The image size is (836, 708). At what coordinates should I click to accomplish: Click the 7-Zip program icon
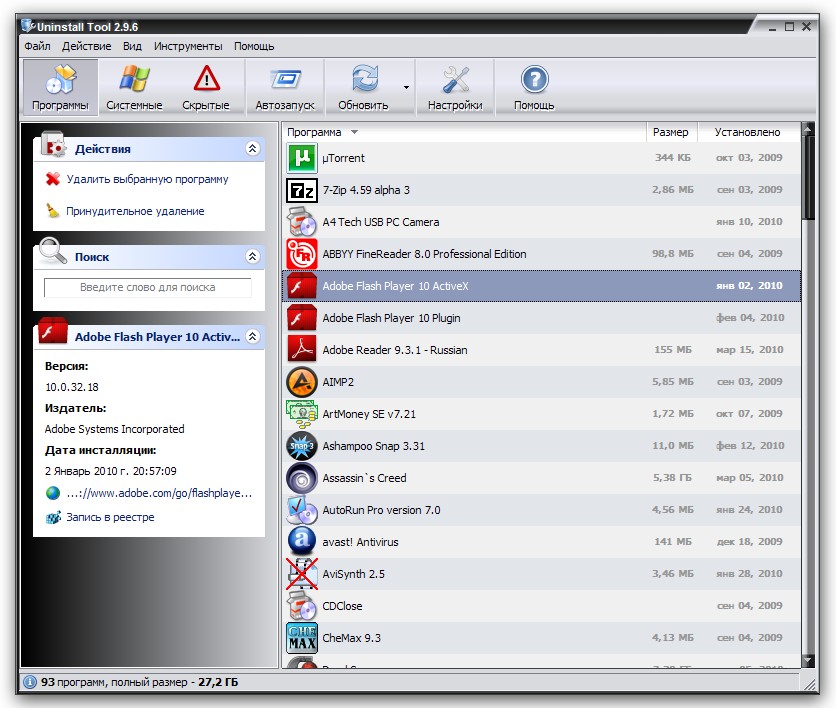pos(302,190)
